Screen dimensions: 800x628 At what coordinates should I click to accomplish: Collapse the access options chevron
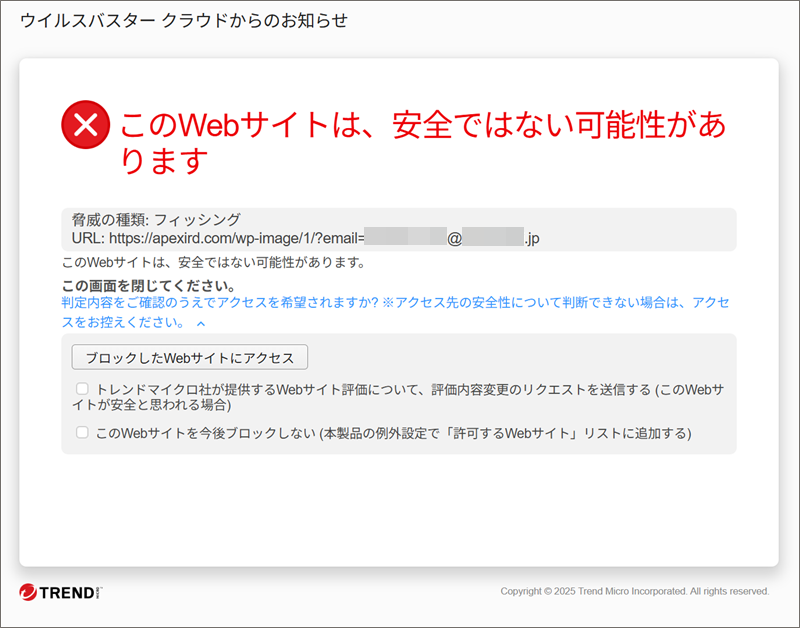pyautogui.click(x=201, y=323)
